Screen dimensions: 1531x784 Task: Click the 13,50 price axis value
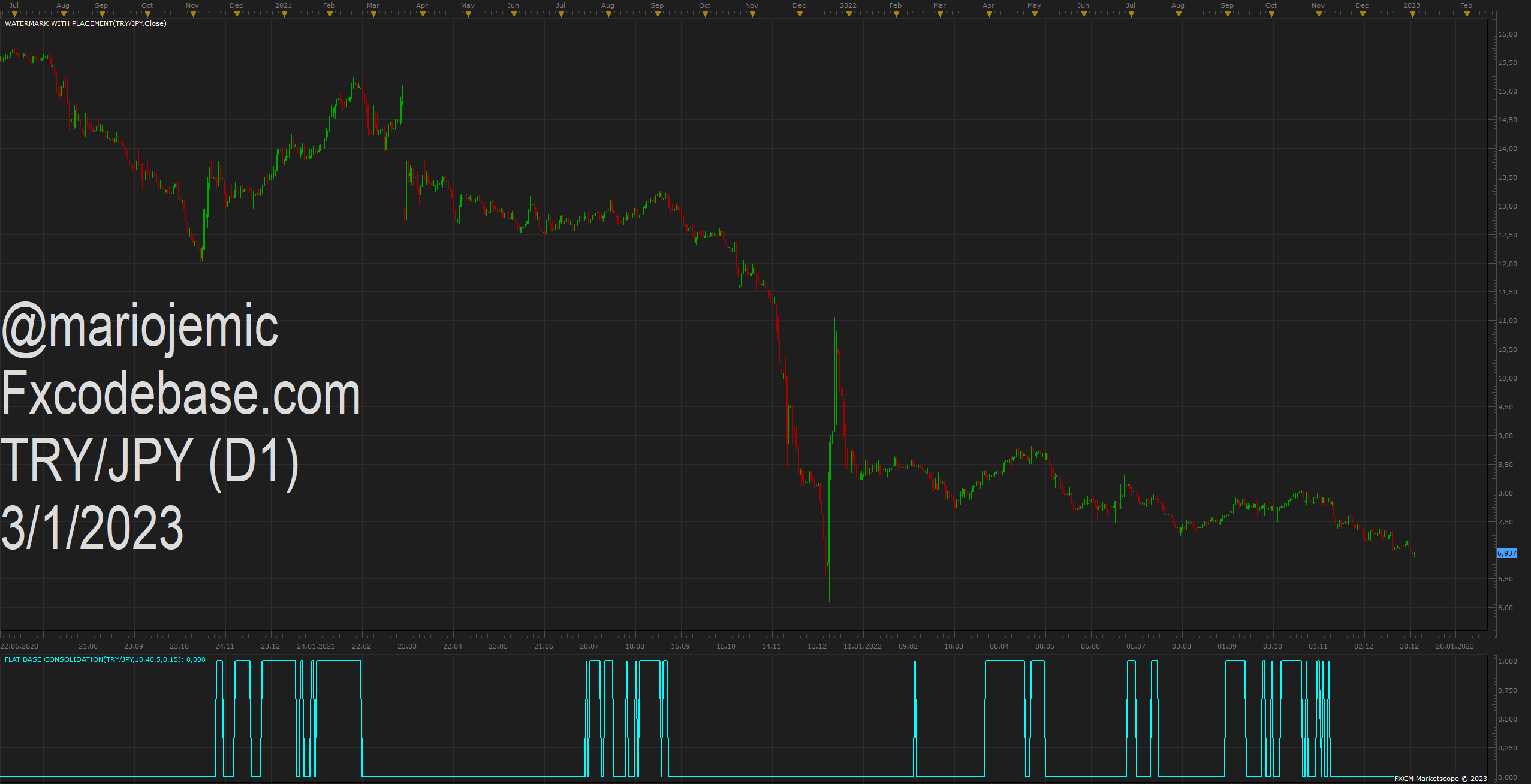[x=1508, y=177]
